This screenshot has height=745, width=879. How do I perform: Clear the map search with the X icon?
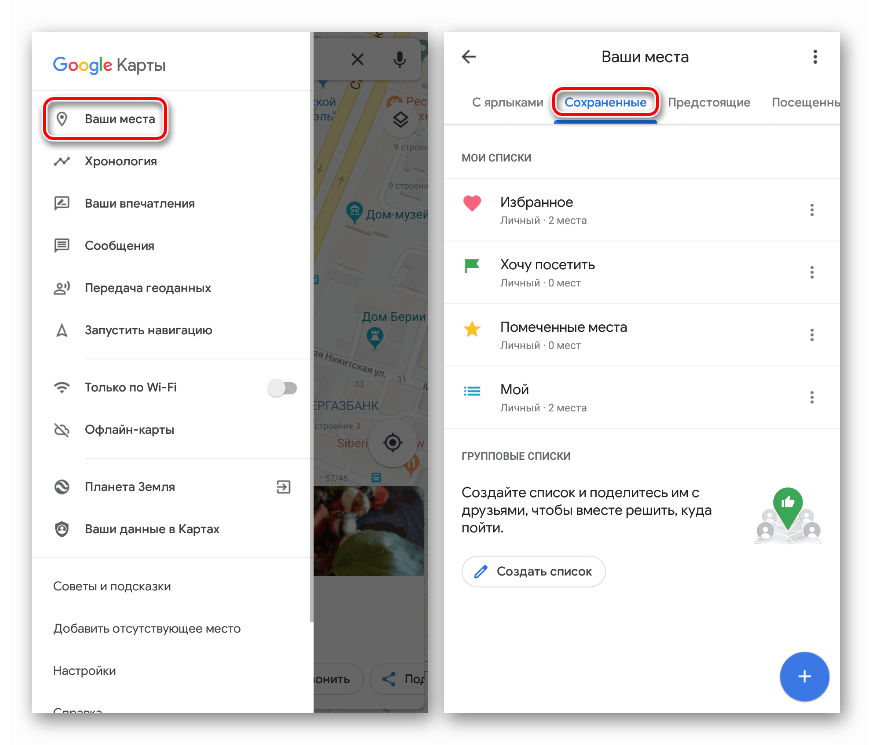tap(357, 59)
